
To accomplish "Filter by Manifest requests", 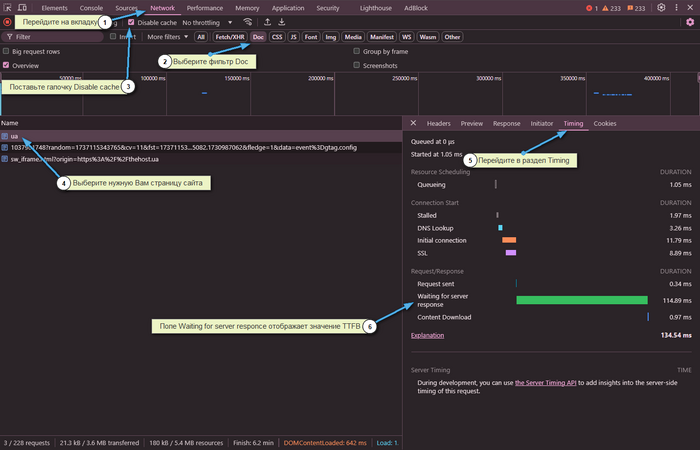I will click(382, 37).
